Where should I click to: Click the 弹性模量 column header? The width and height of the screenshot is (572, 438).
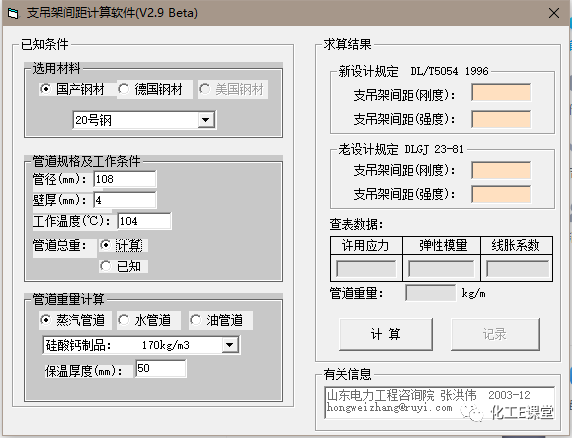pos(441,245)
